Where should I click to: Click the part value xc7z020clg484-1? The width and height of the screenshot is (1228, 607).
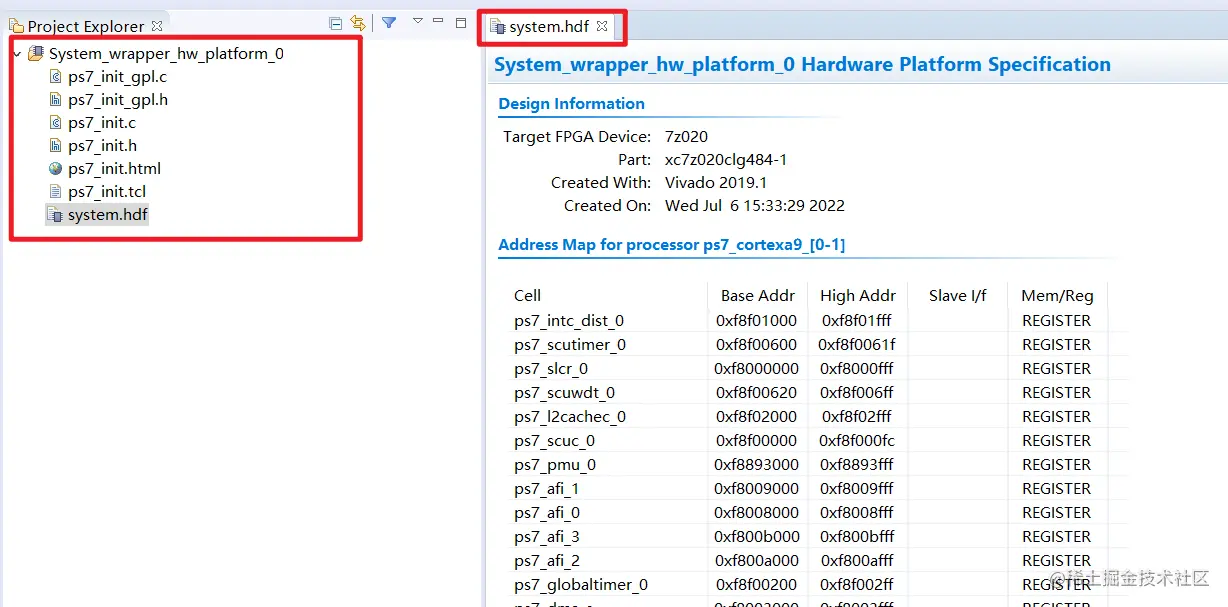pos(726,160)
